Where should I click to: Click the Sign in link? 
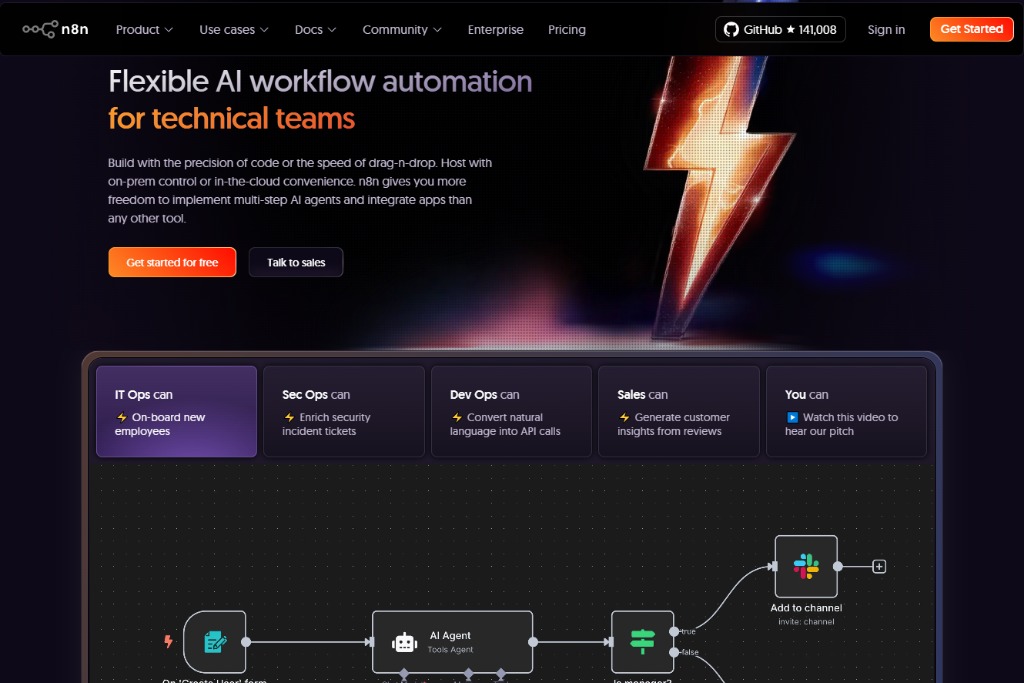click(886, 30)
